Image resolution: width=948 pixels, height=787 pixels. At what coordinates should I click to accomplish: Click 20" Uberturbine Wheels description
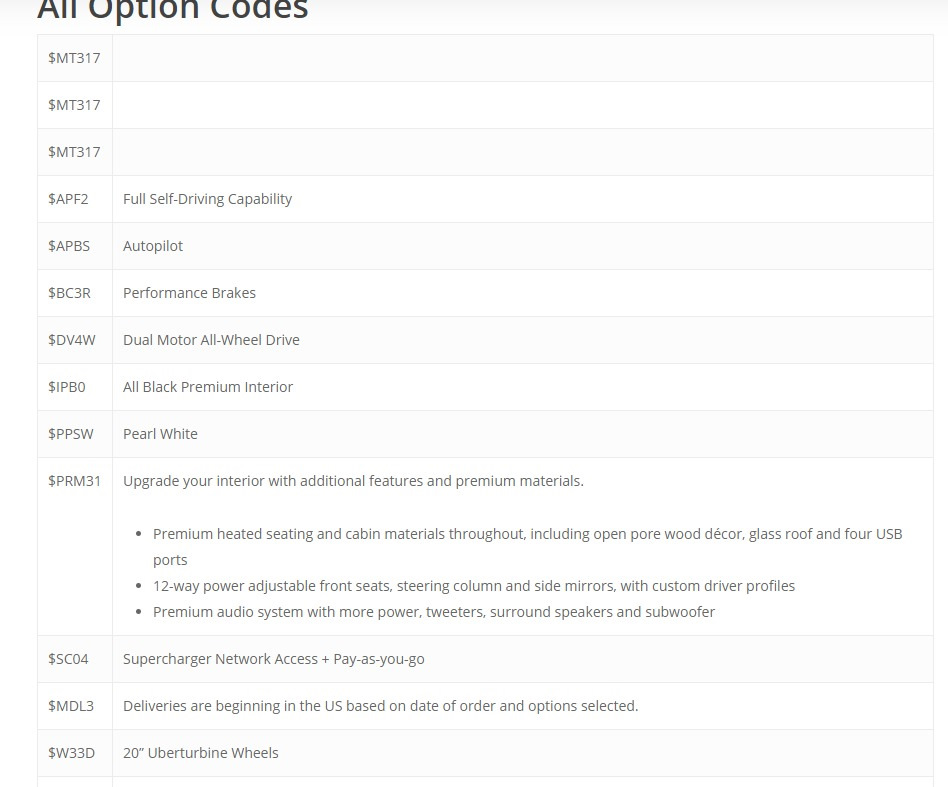click(201, 753)
